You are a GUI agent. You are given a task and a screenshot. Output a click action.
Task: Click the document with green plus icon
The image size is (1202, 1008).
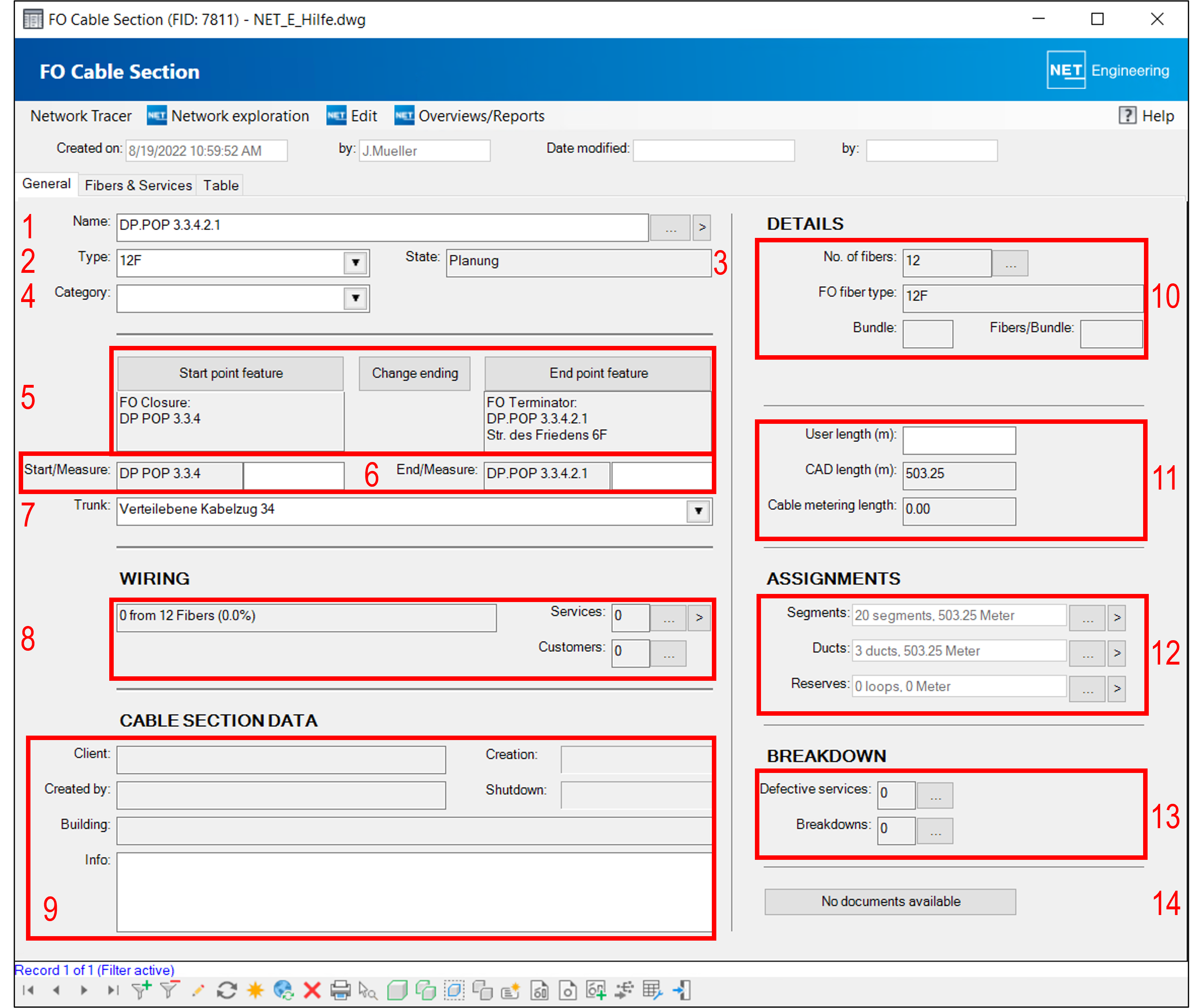point(596,990)
